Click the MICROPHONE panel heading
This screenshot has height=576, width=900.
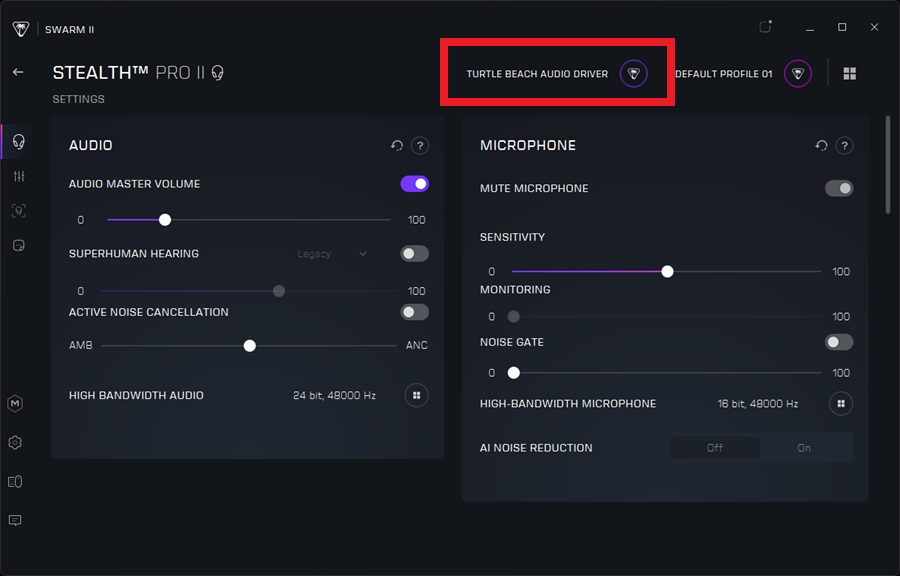click(x=527, y=145)
